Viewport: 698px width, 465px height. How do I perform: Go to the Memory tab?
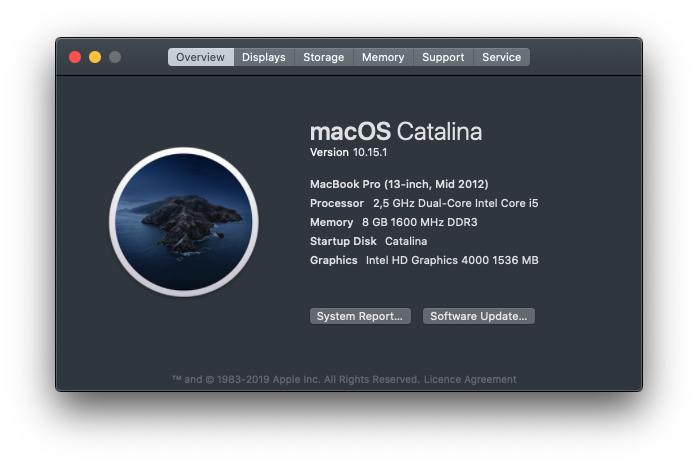[383, 57]
